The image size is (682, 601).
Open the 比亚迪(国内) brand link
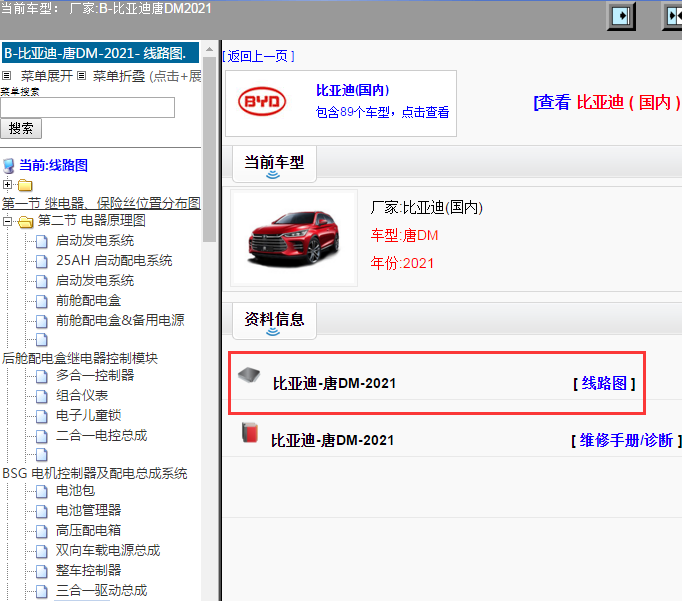coord(352,90)
